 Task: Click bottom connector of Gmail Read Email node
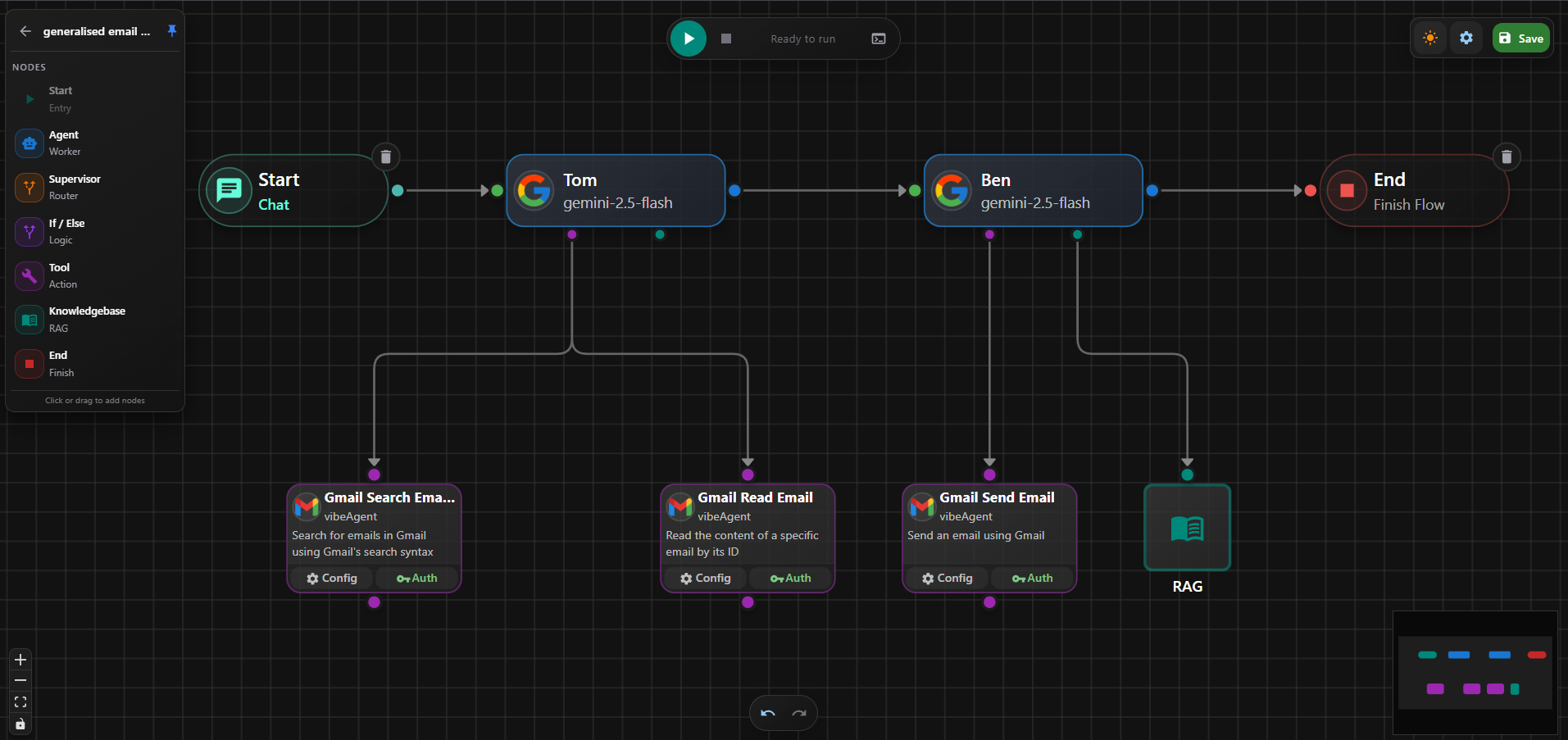tap(748, 602)
